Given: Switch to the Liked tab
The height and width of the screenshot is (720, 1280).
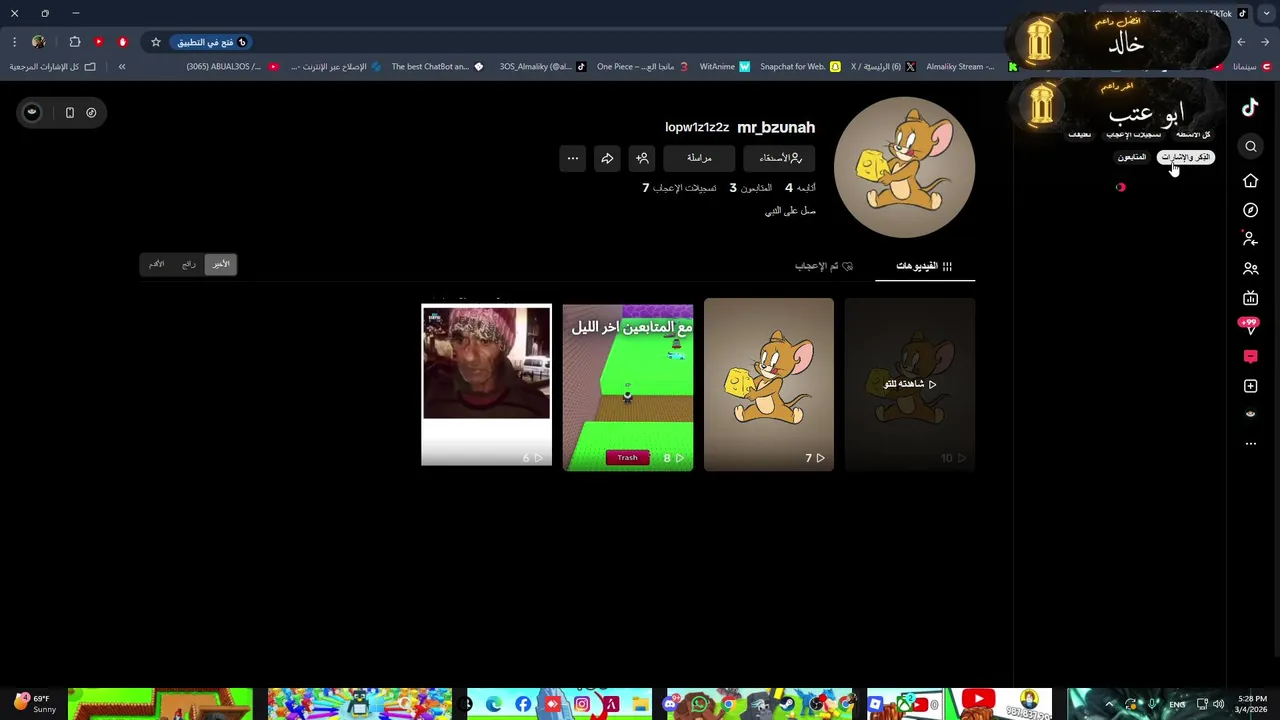Looking at the screenshot, I should [x=824, y=266].
